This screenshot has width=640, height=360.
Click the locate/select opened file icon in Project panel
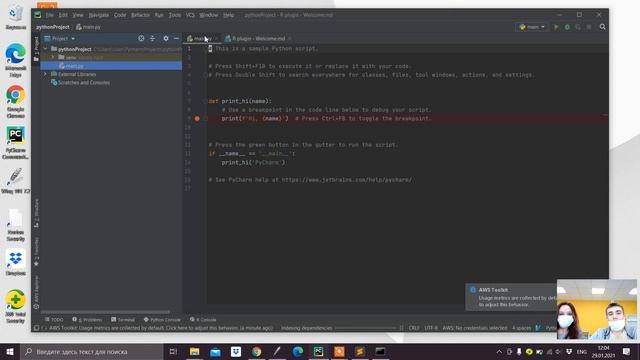point(141,38)
